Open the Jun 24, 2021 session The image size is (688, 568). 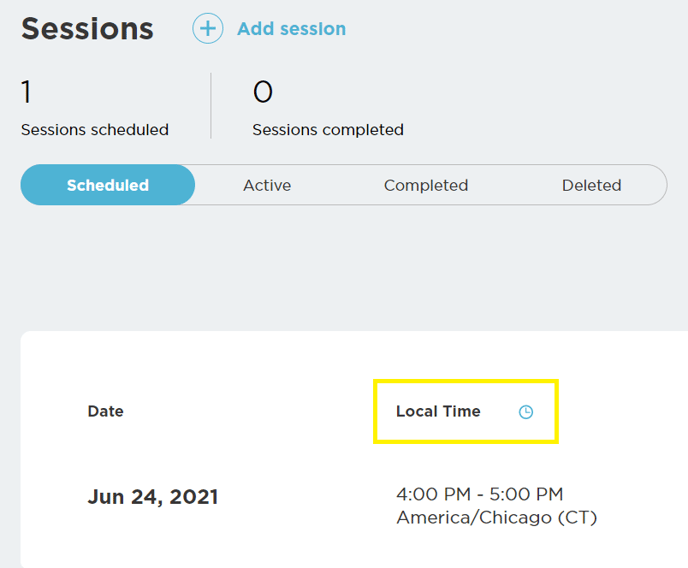tap(153, 497)
